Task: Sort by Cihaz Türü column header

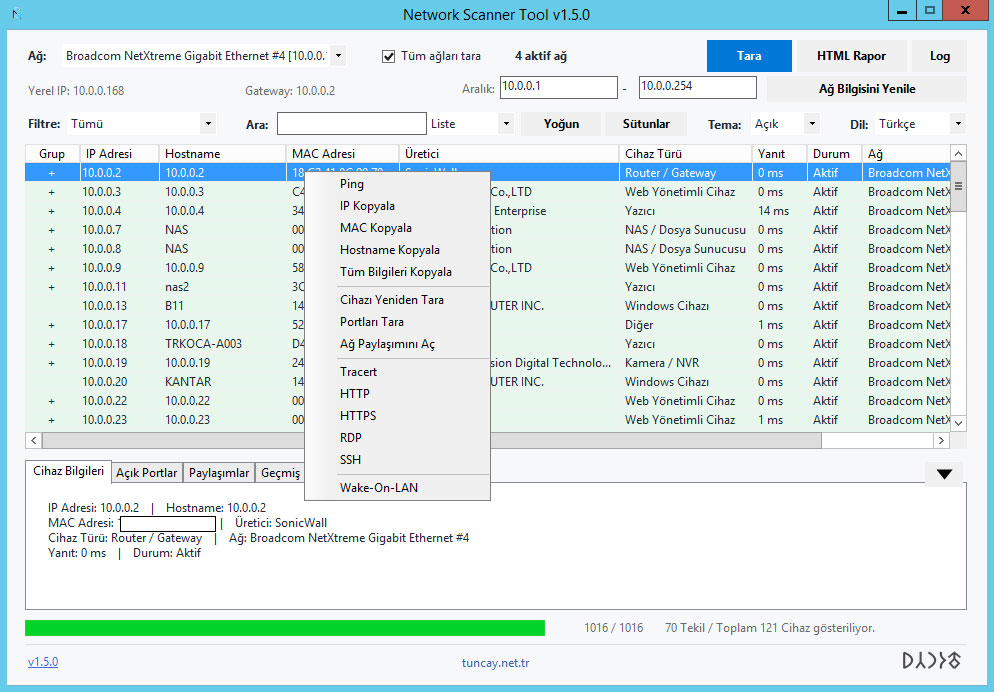Action: (x=685, y=153)
